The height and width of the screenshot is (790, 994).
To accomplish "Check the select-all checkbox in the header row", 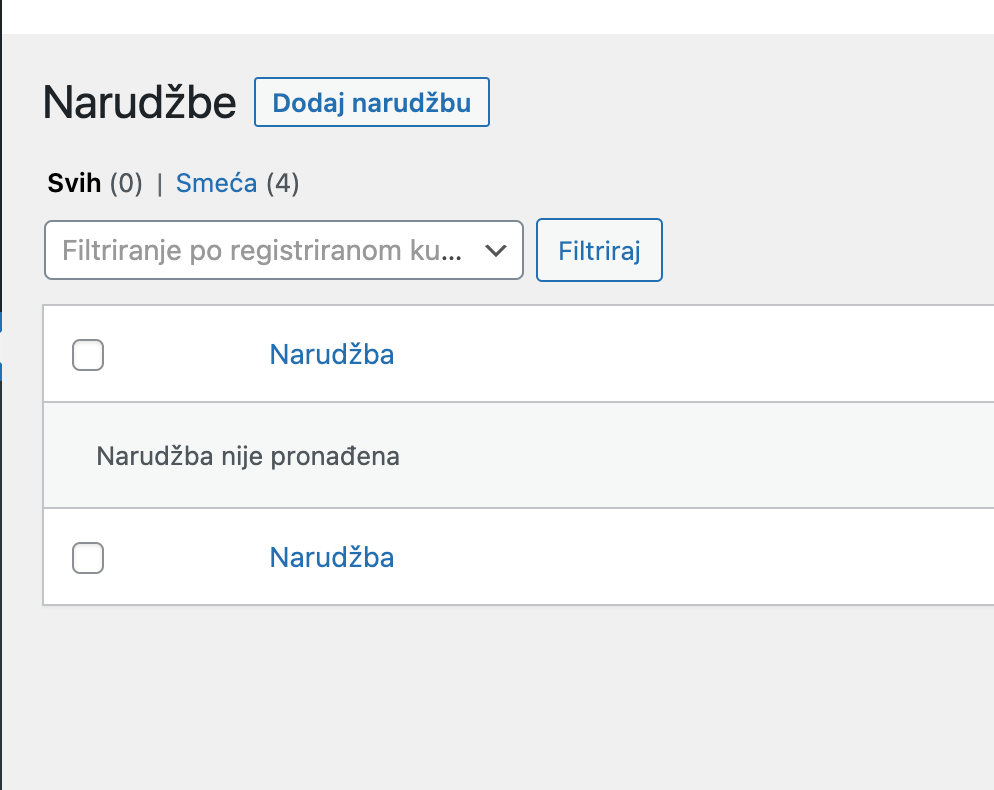I will [87, 355].
